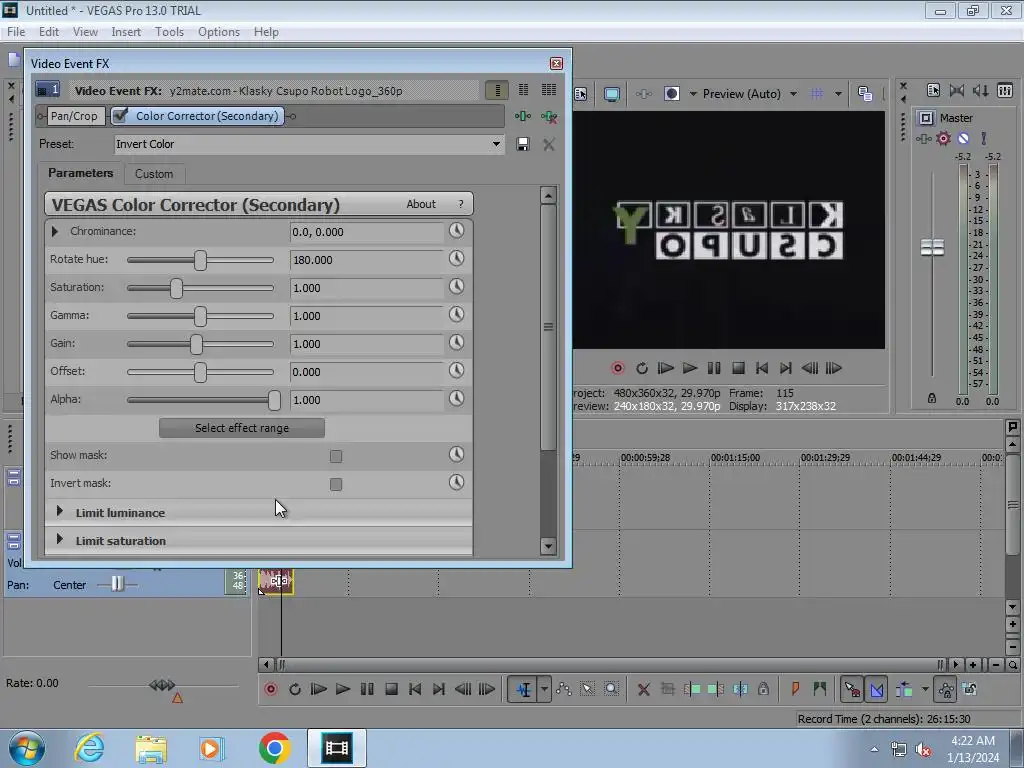Toggle Automatic Crossfades button
Image resolution: width=1024 pixels, height=768 pixels.
pyautogui.click(x=876, y=689)
